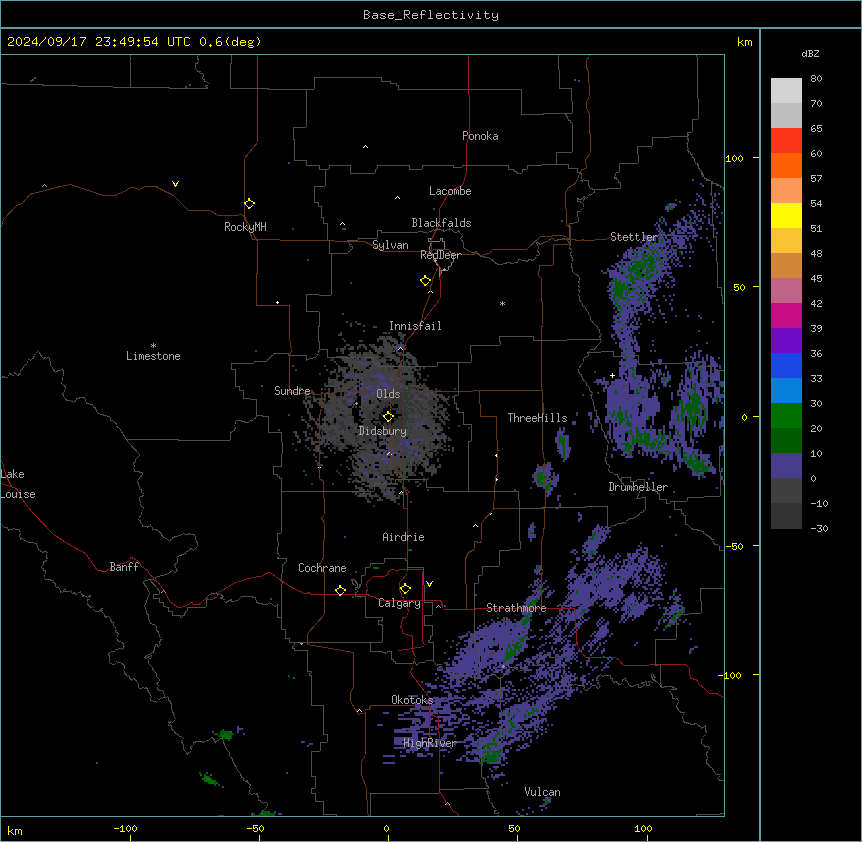Click the RockyMH label
862x842 pixels.
click(x=245, y=227)
